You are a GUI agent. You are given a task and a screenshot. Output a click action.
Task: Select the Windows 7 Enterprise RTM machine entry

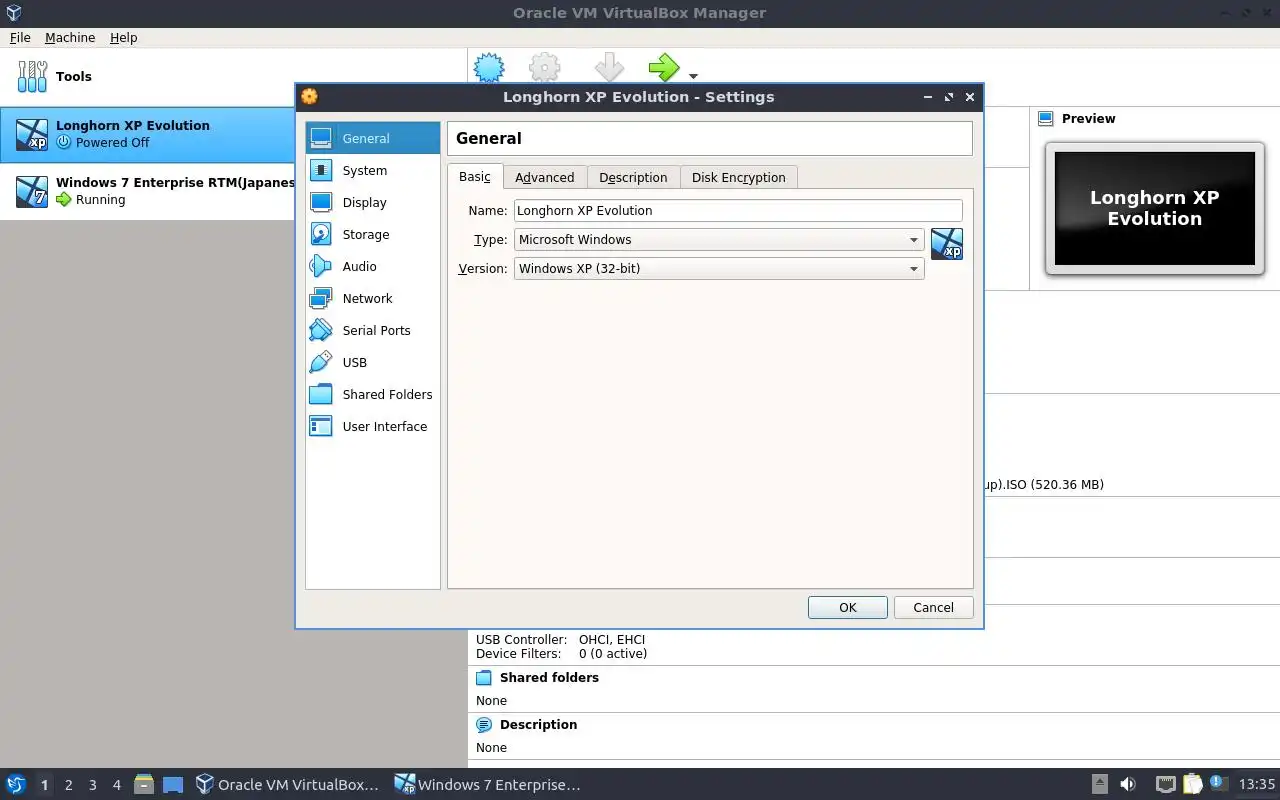148,191
